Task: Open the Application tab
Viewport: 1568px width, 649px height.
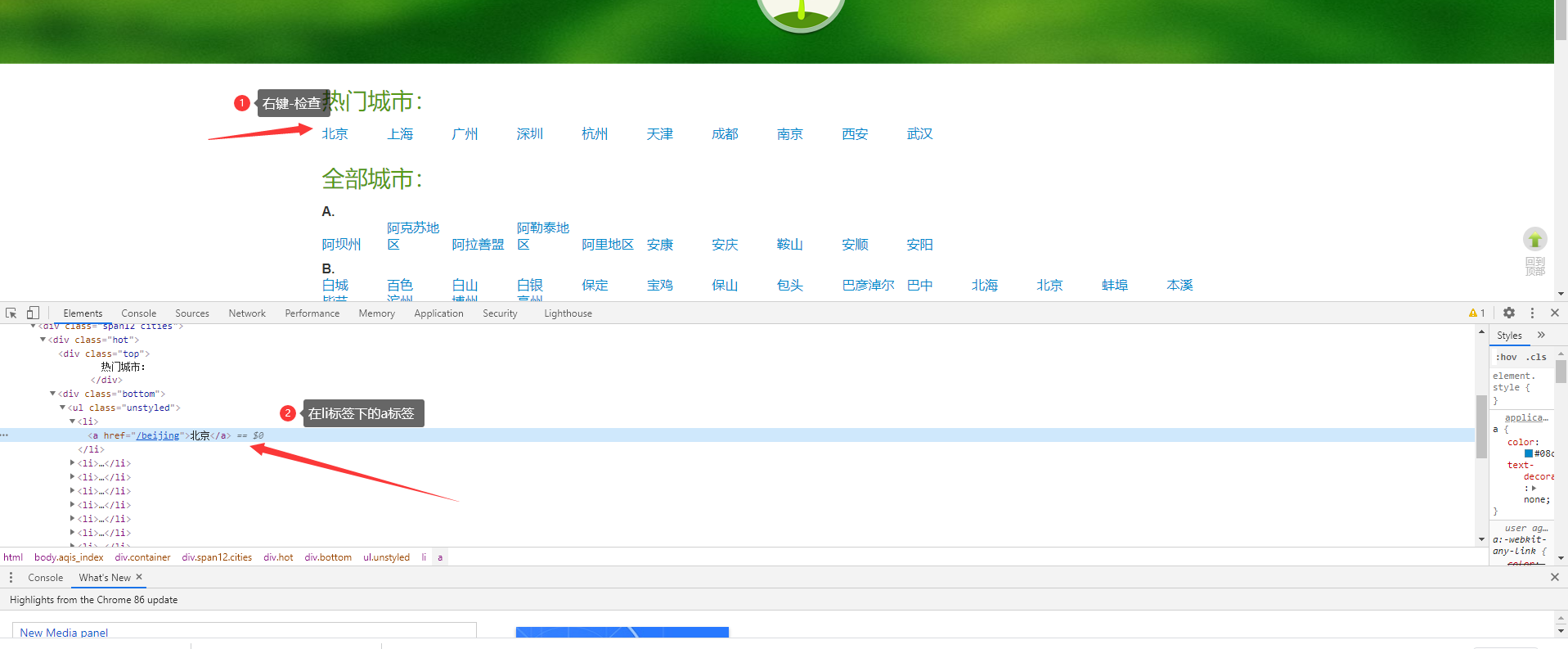Action: coord(438,313)
